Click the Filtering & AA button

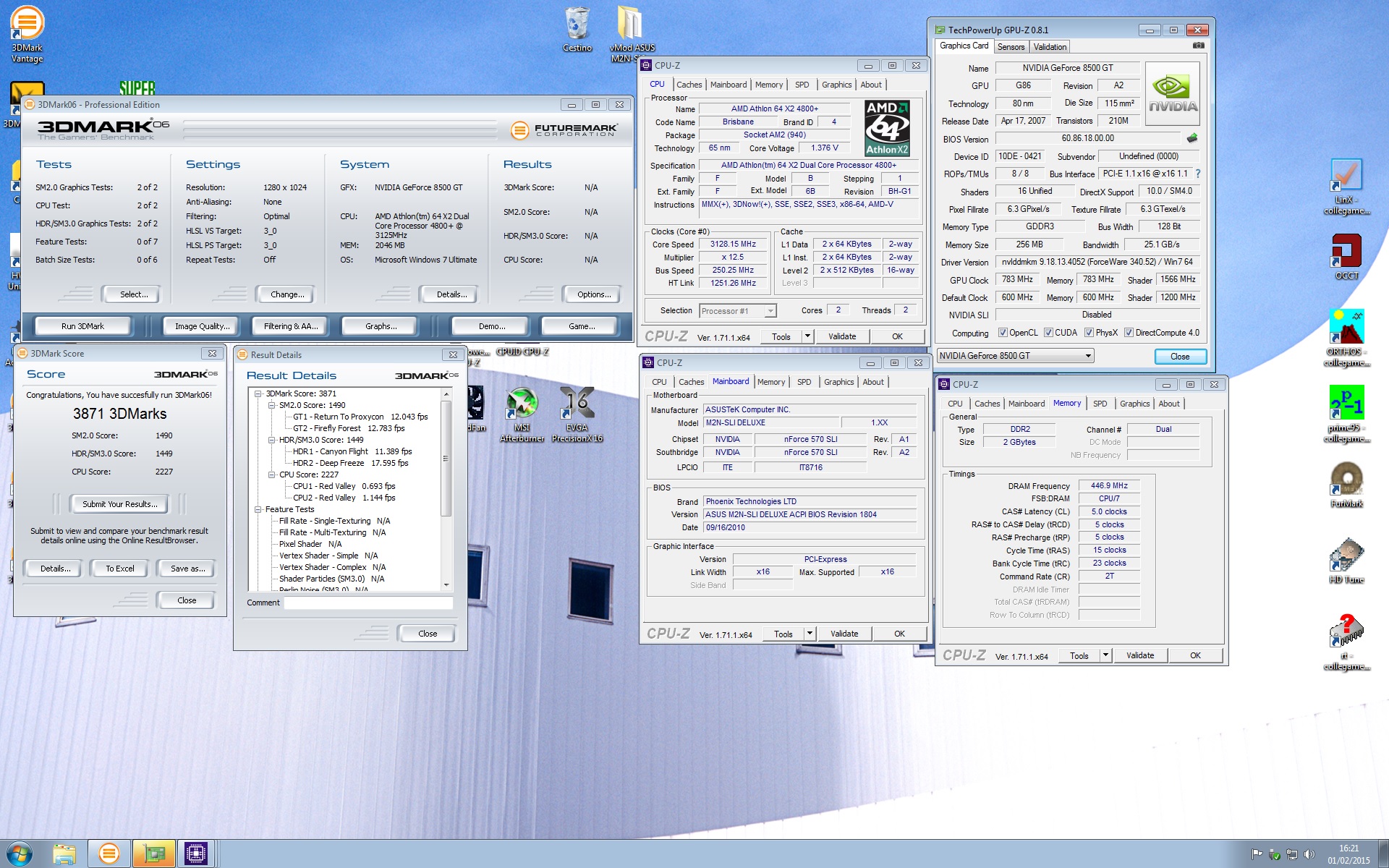pos(291,326)
